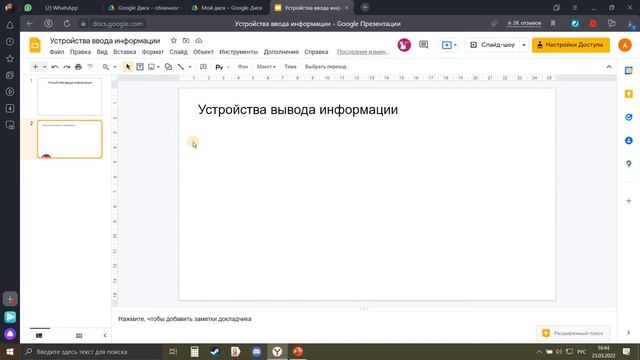Switch to the WhatsApp browser tab
Screen dimensions: 640x360
61,8
